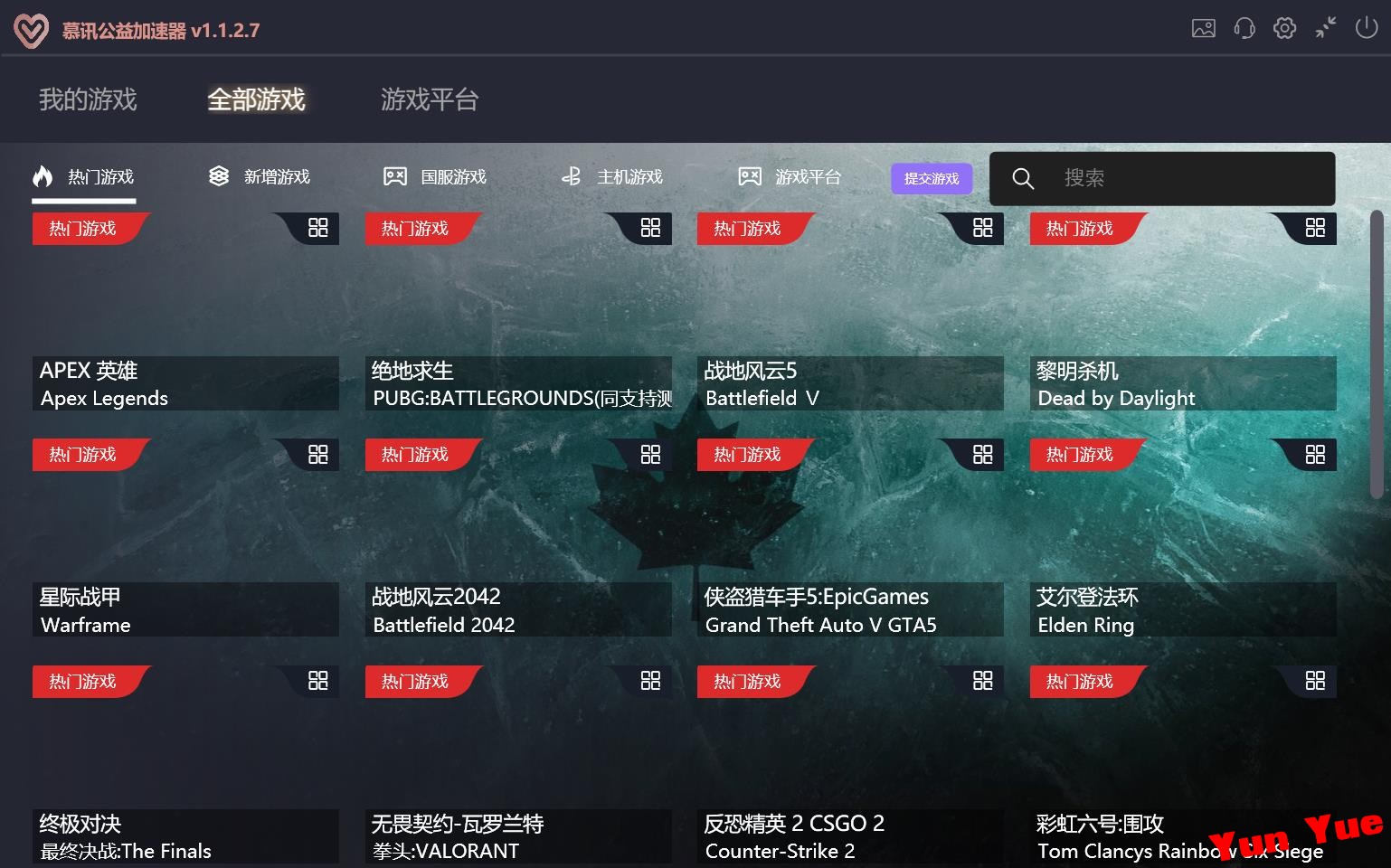Click the grid icon on 星际战甲 card
Screen dimensions: 1391x868
tap(318, 455)
